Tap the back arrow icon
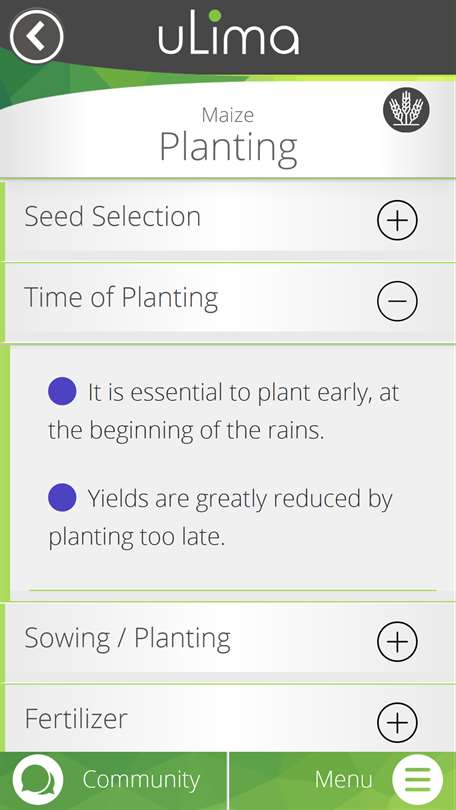The image size is (456, 810). [36, 36]
